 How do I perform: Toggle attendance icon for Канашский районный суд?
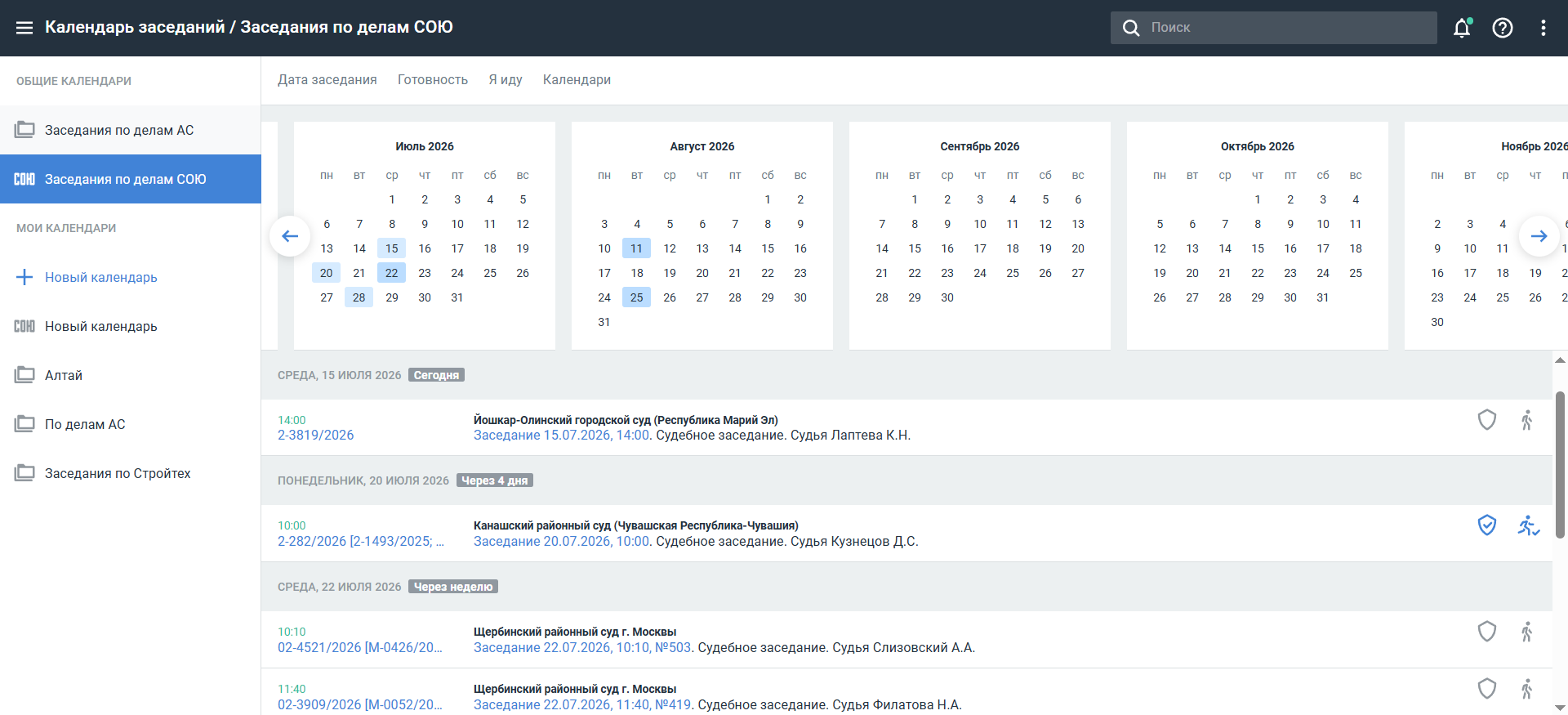[x=1528, y=525]
